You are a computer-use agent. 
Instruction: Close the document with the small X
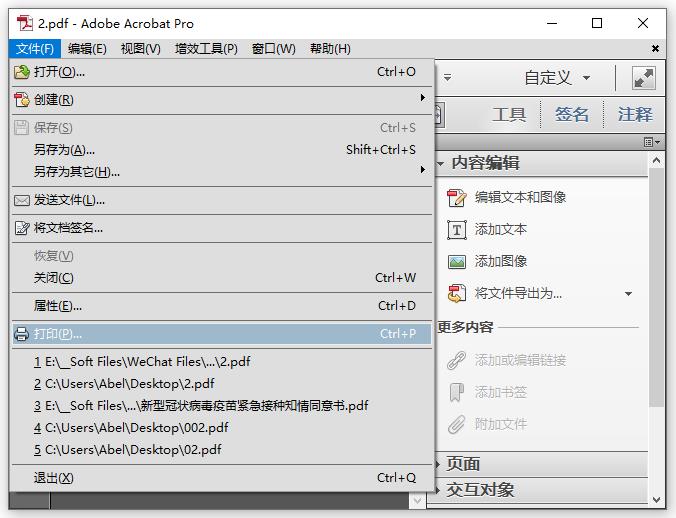655,48
